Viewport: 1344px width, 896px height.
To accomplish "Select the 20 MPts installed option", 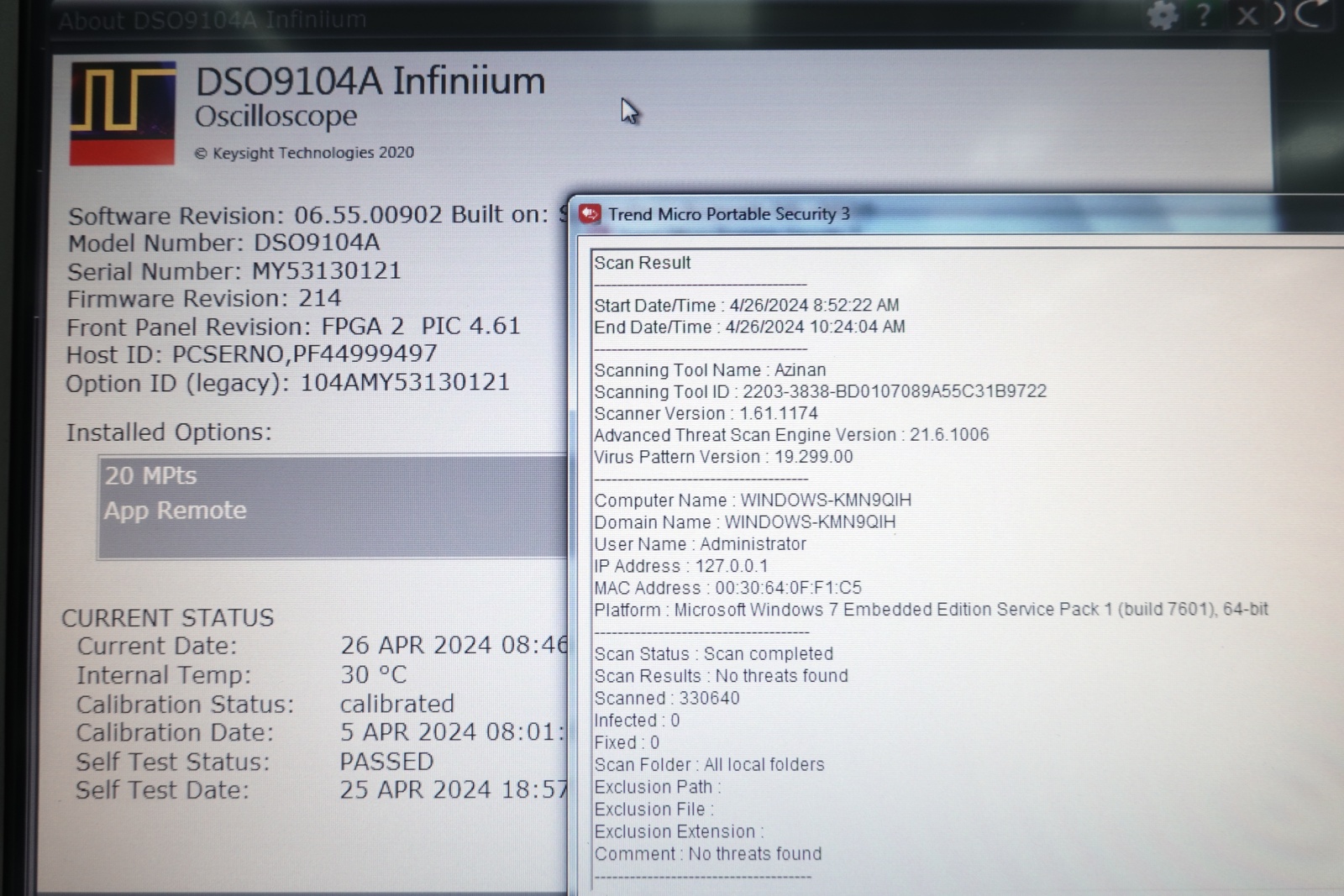I will tap(150, 476).
